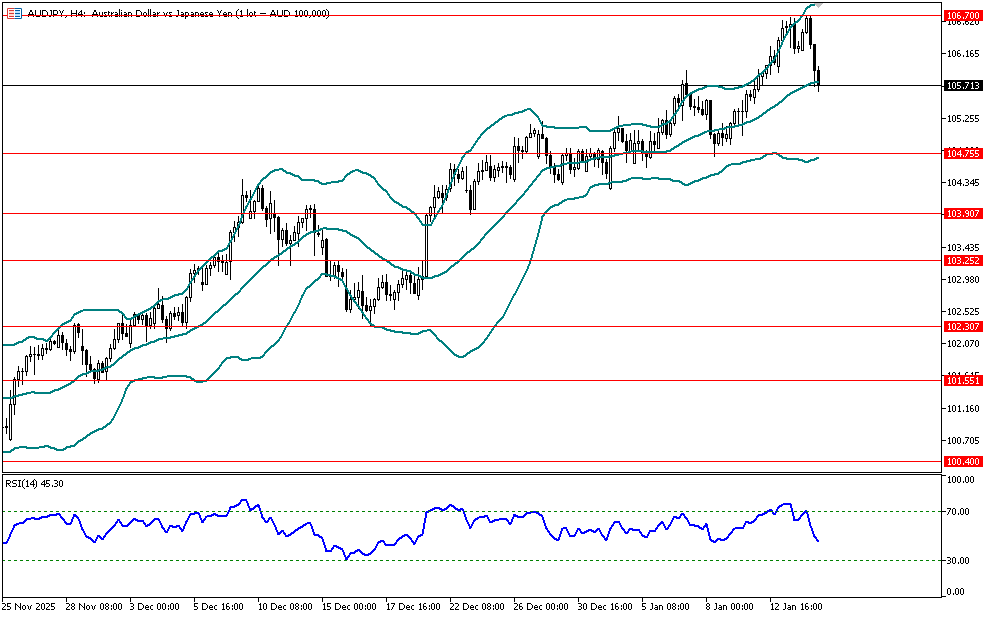The height and width of the screenshot is (618, 994).
Task: Click the 103.907 horizontal level label
Action: click(x=961, y=214)
